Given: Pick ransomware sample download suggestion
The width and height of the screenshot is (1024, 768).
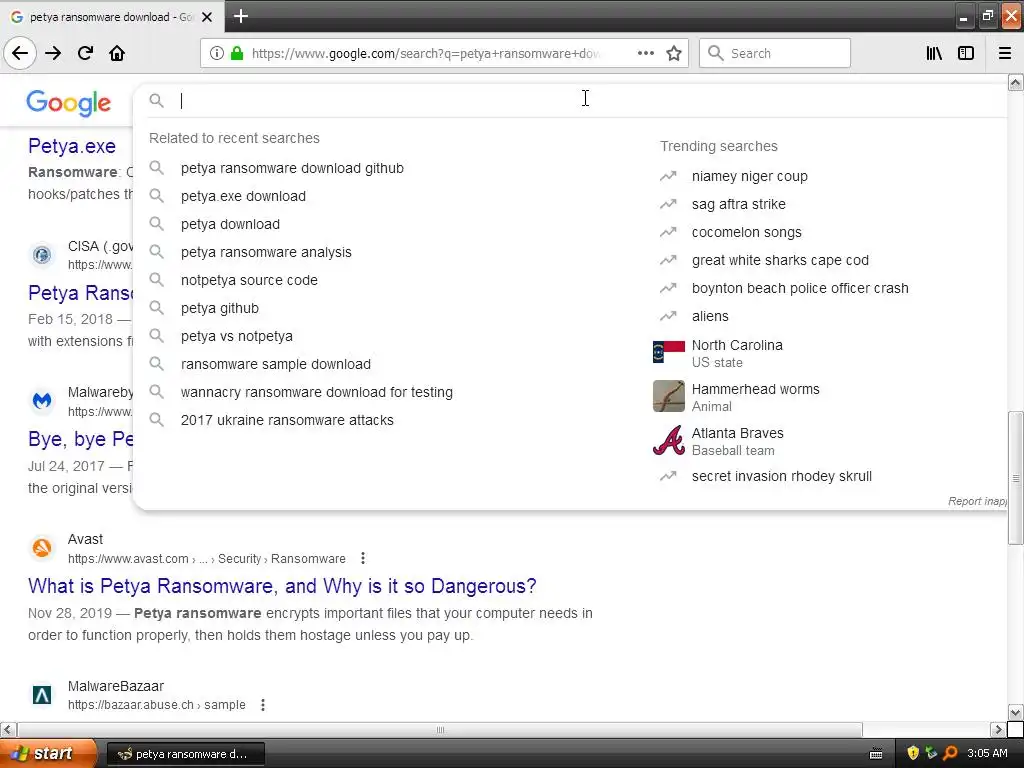Looking at the screenshot, I should pos(276,364).
